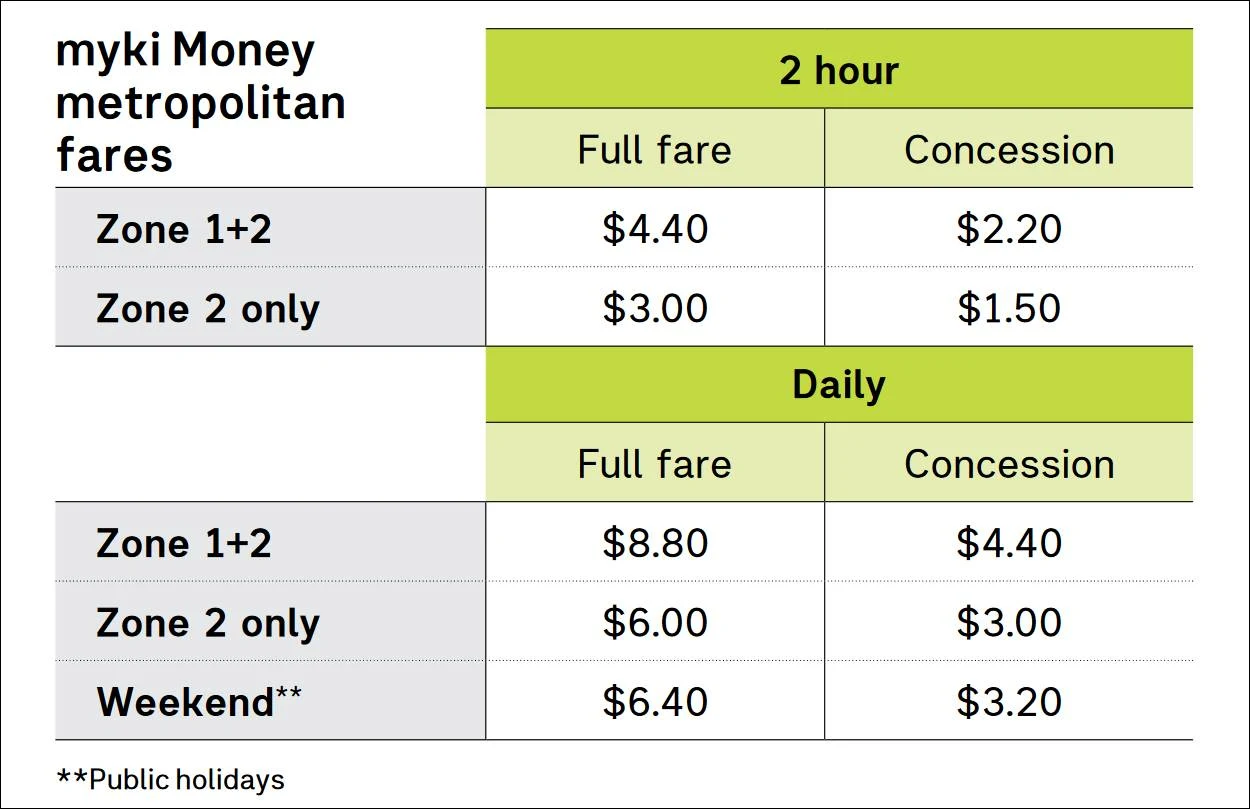The width and height of the screenshot is (1250, 809).
Task: Click the myki Money metropolitan fares title
Action: (x=200, y=103)
